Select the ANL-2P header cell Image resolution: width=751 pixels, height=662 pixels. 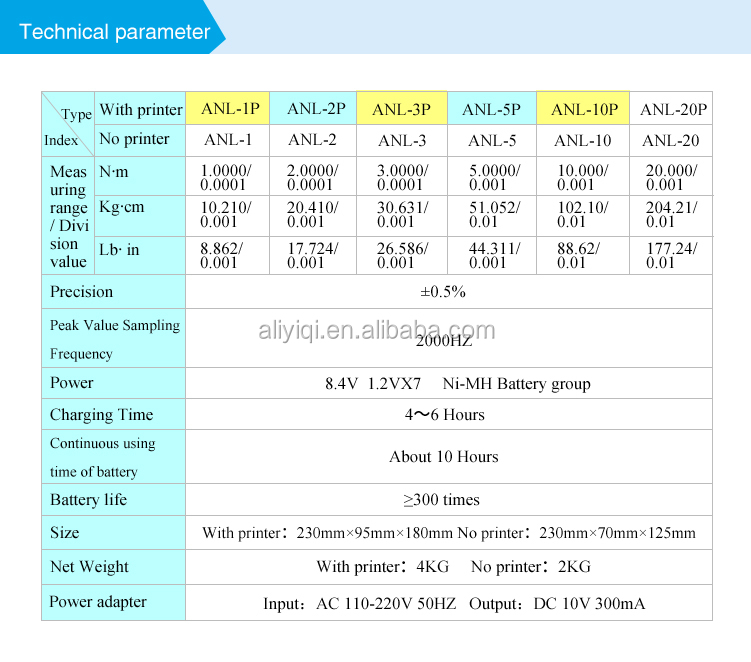tap(313, 108)
